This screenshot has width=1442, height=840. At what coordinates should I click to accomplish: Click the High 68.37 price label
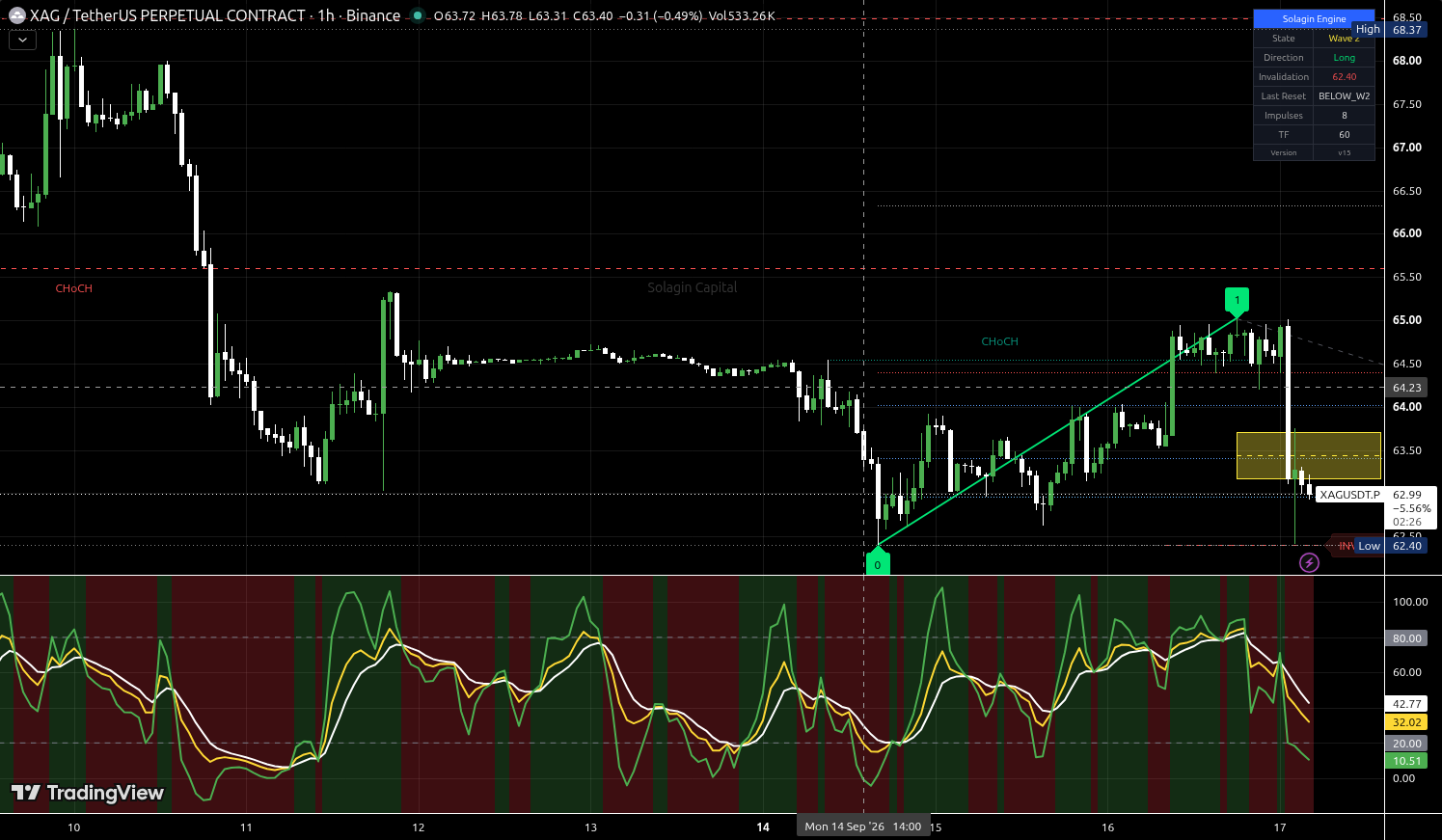[x=1389, y=30]
